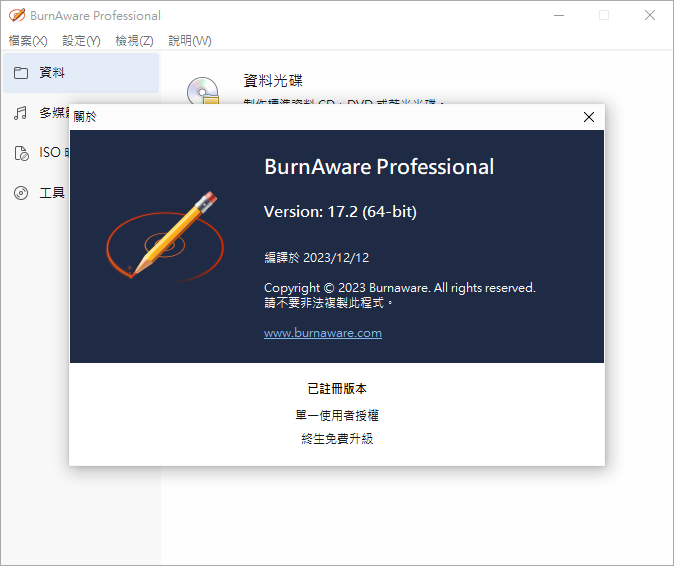Image resolution: width=674 pixels, height=566 pixels.
Task: Close the 關於 about dialog
Action: coord(588,117)
